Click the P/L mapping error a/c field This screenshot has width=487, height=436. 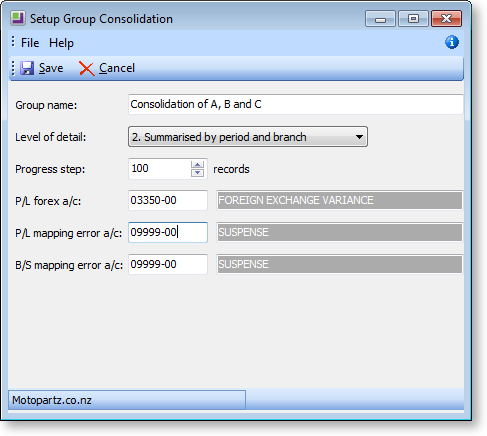(x=168, y=232)
